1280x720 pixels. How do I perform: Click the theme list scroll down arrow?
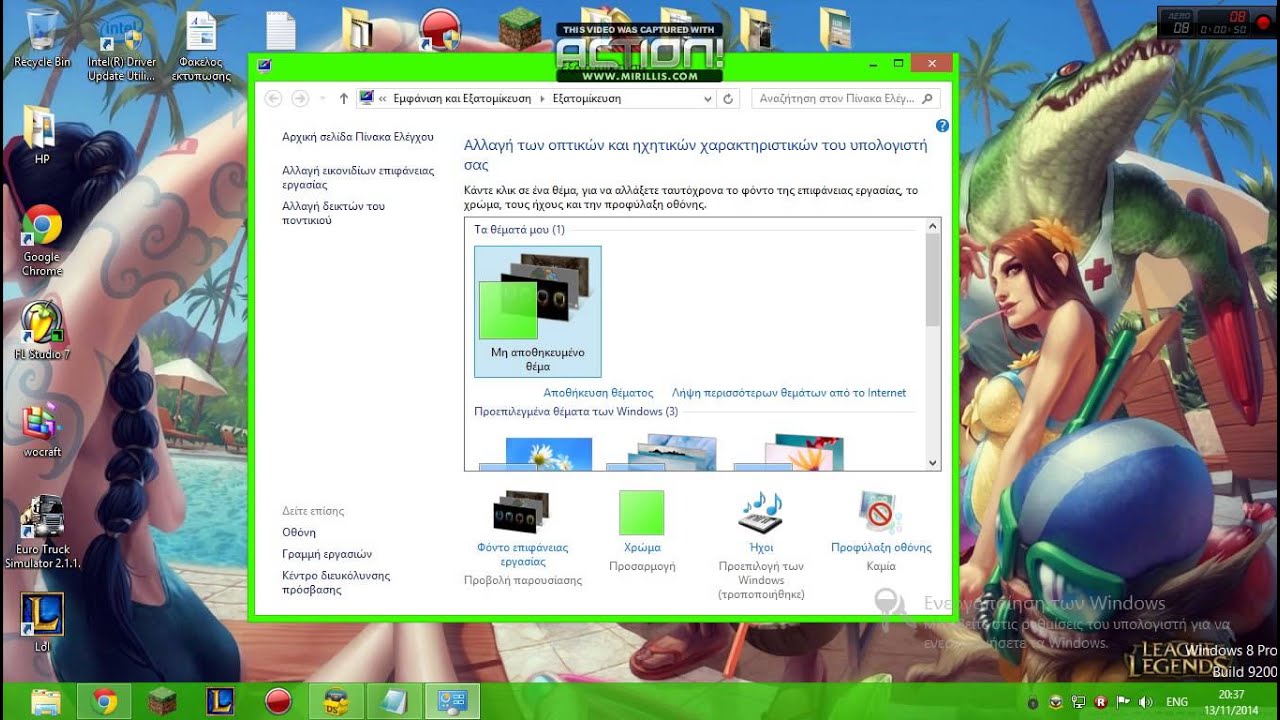pyautogui.click(x=933, y=463)
